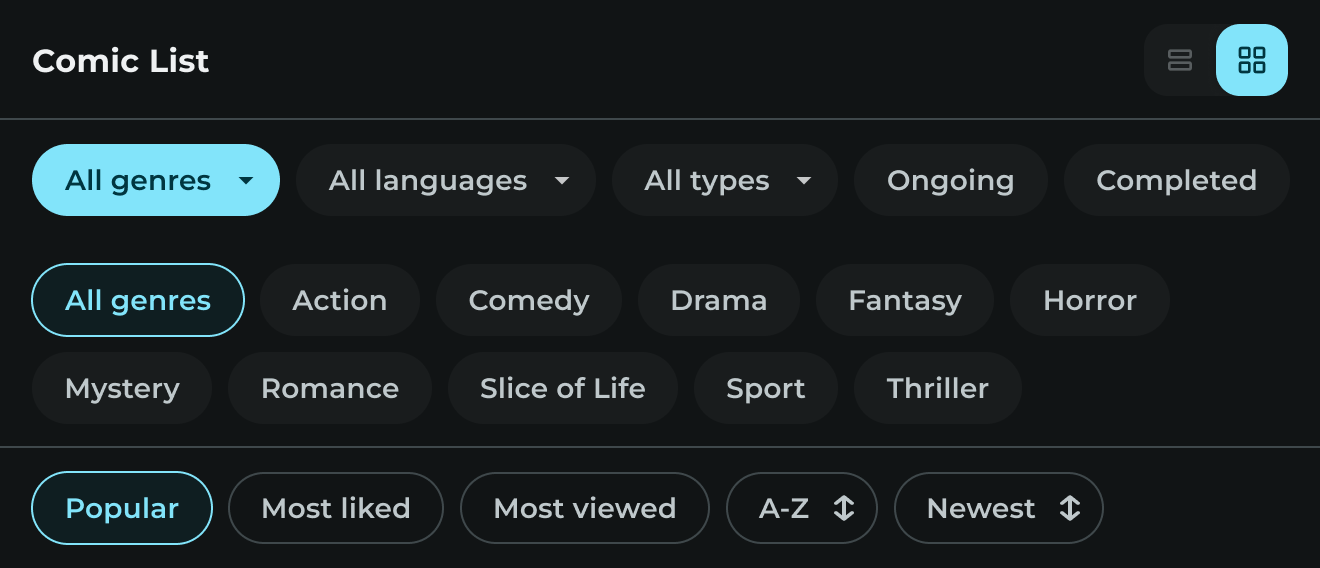Screen dimensions: 1320x568
Task: Expand the All languages dropdown
Action: click(x=446, y=180)
